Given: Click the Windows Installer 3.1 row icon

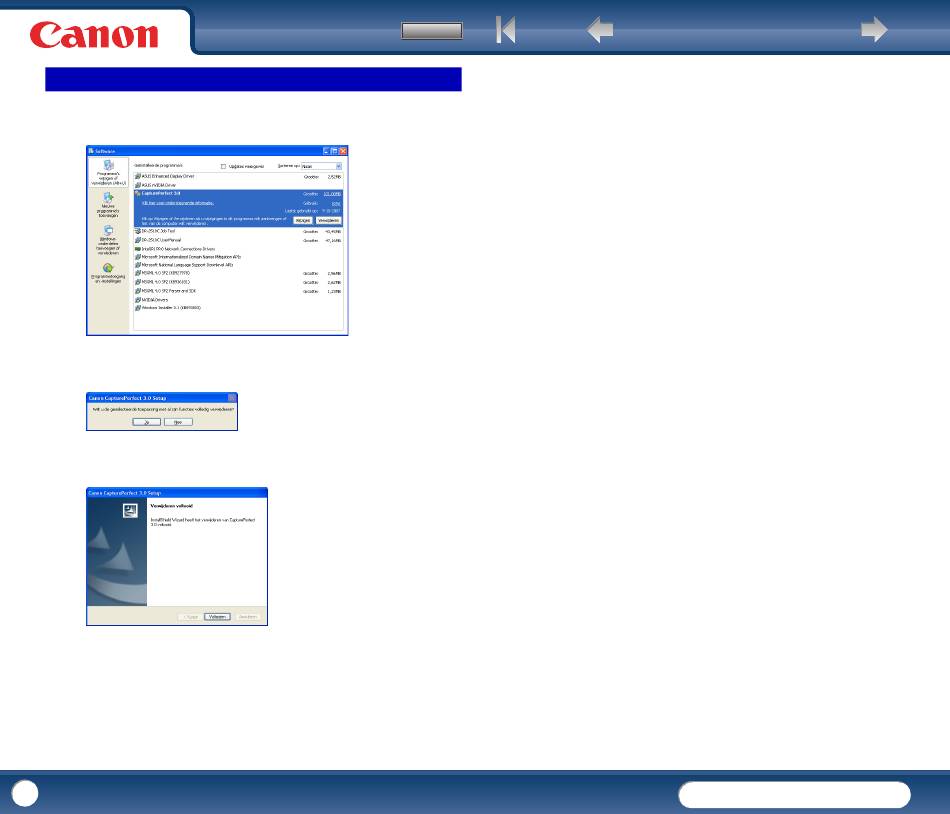Looking at the screenshot, I should click(138, 308).
